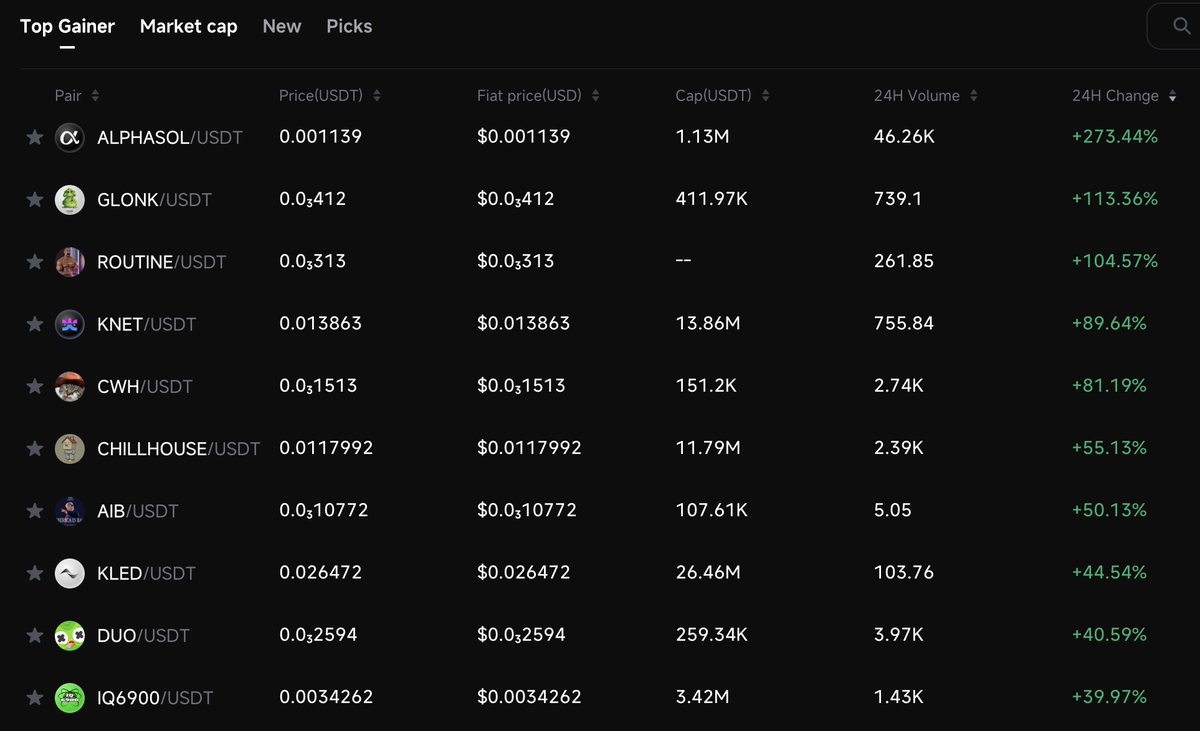Click the 0.001139 USDT price

click(x=320, y=136)
